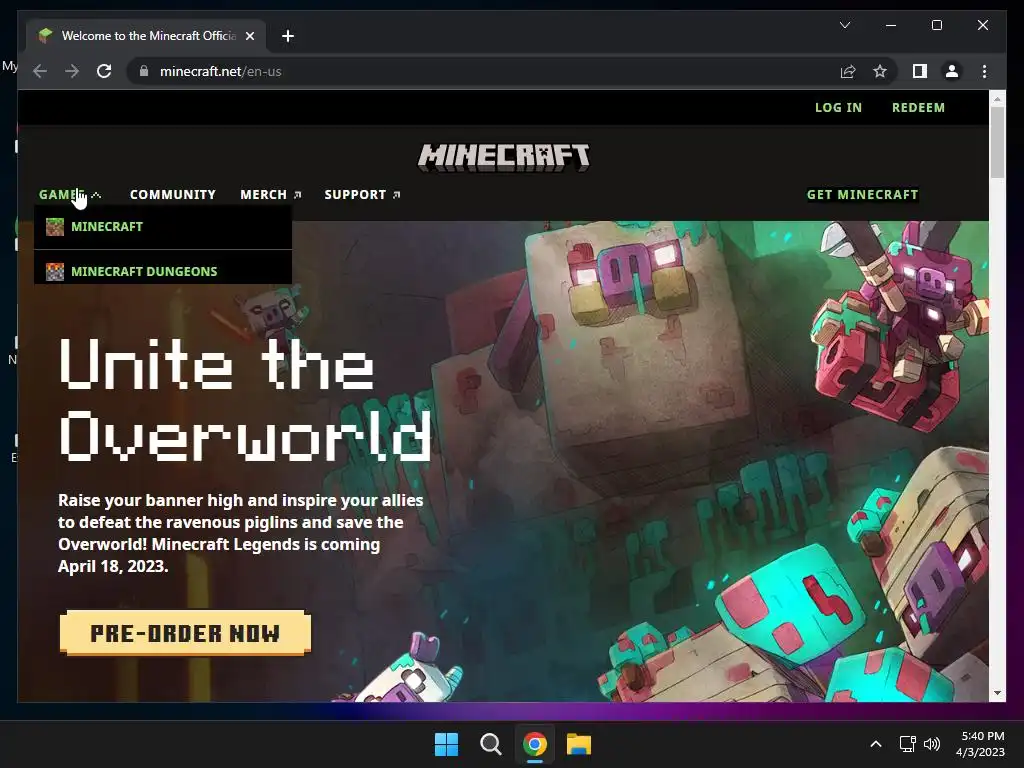Open the Chrome profile menu
Viewport: 1024px width, 768px height.
pyautogui.click(x=952, y=71)
